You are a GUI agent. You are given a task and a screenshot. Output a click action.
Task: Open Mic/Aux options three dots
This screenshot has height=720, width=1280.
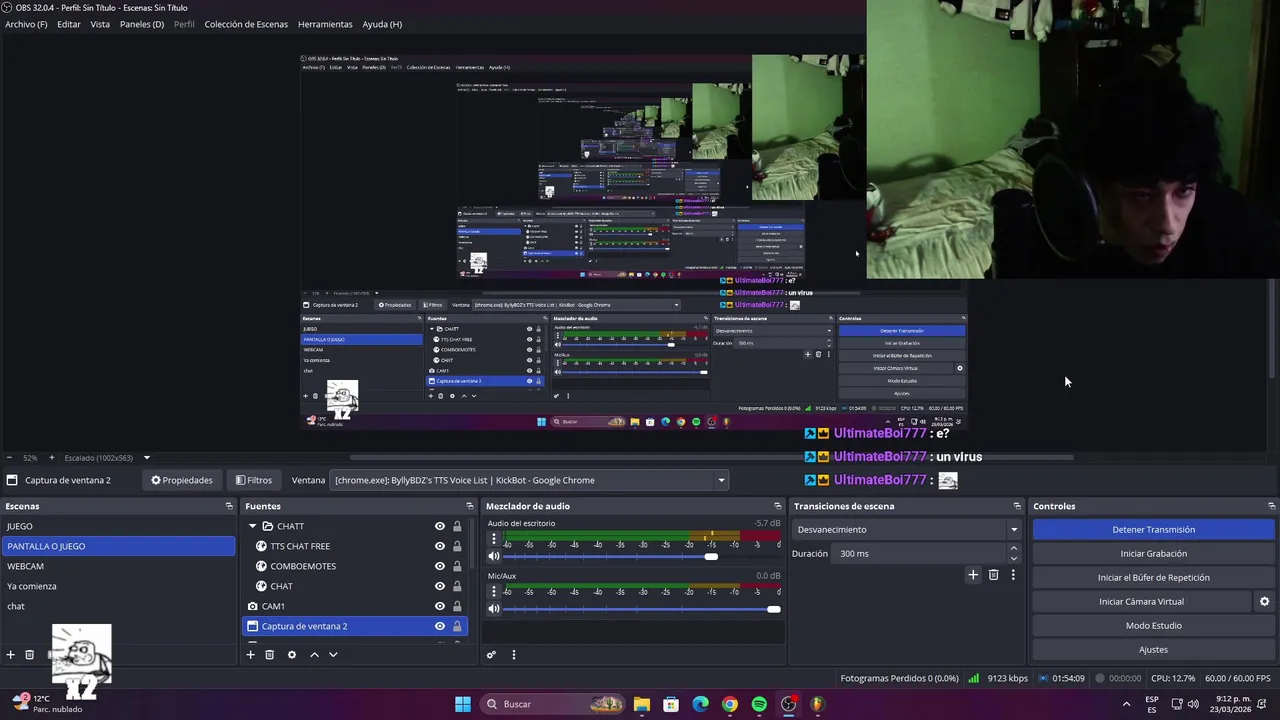coord(493,592)
